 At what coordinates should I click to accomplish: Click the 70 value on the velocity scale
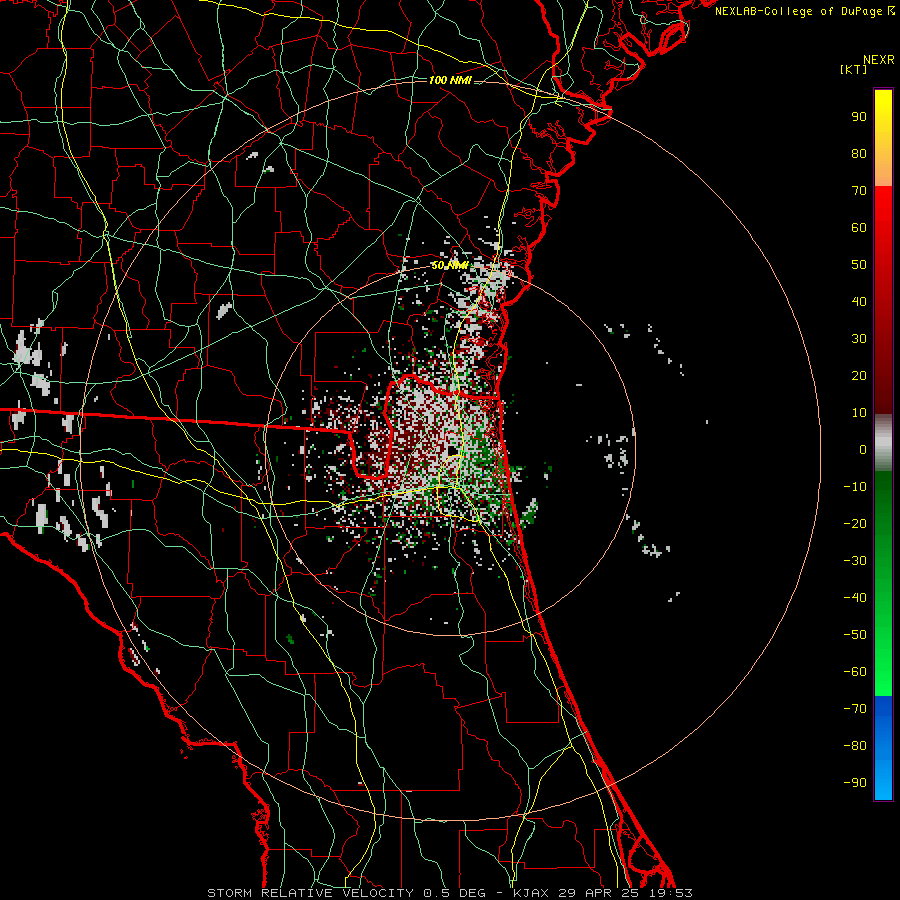[859, 191]
